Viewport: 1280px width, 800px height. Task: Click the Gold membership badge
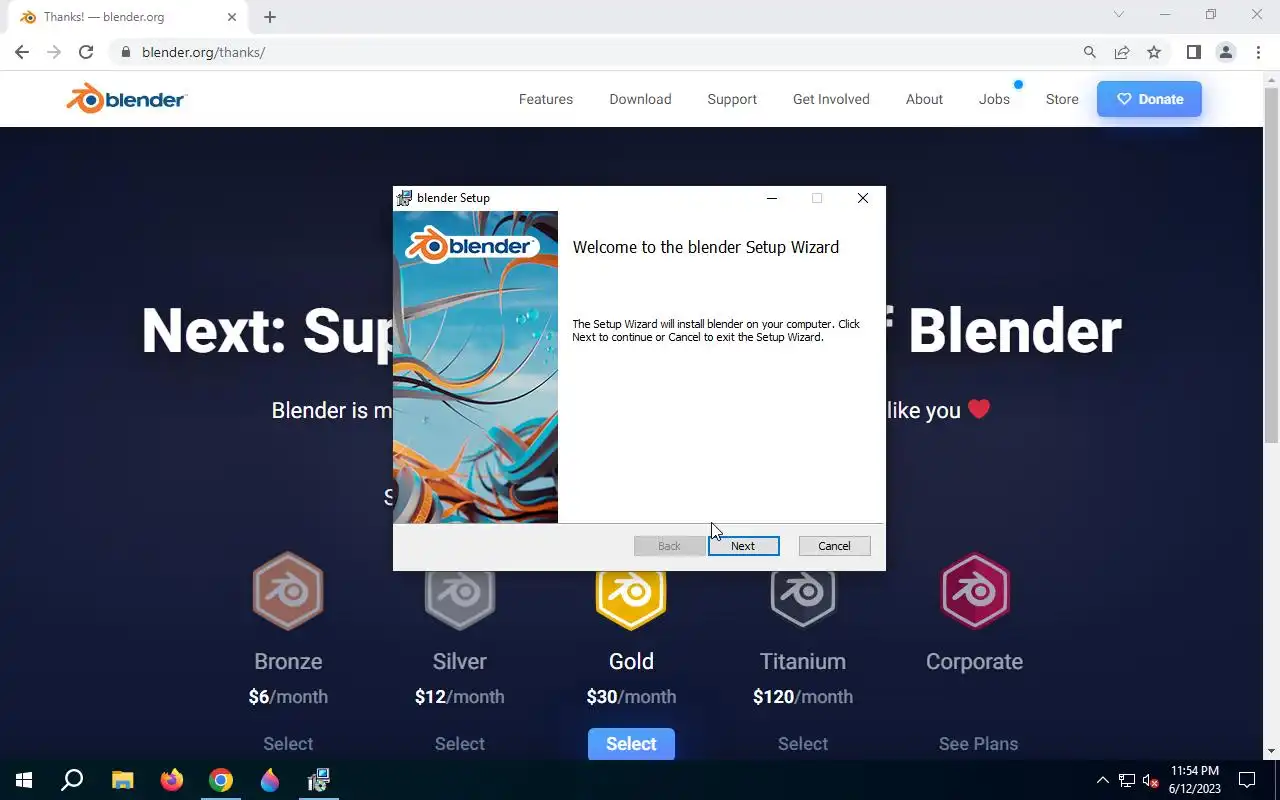click(631, 598)
